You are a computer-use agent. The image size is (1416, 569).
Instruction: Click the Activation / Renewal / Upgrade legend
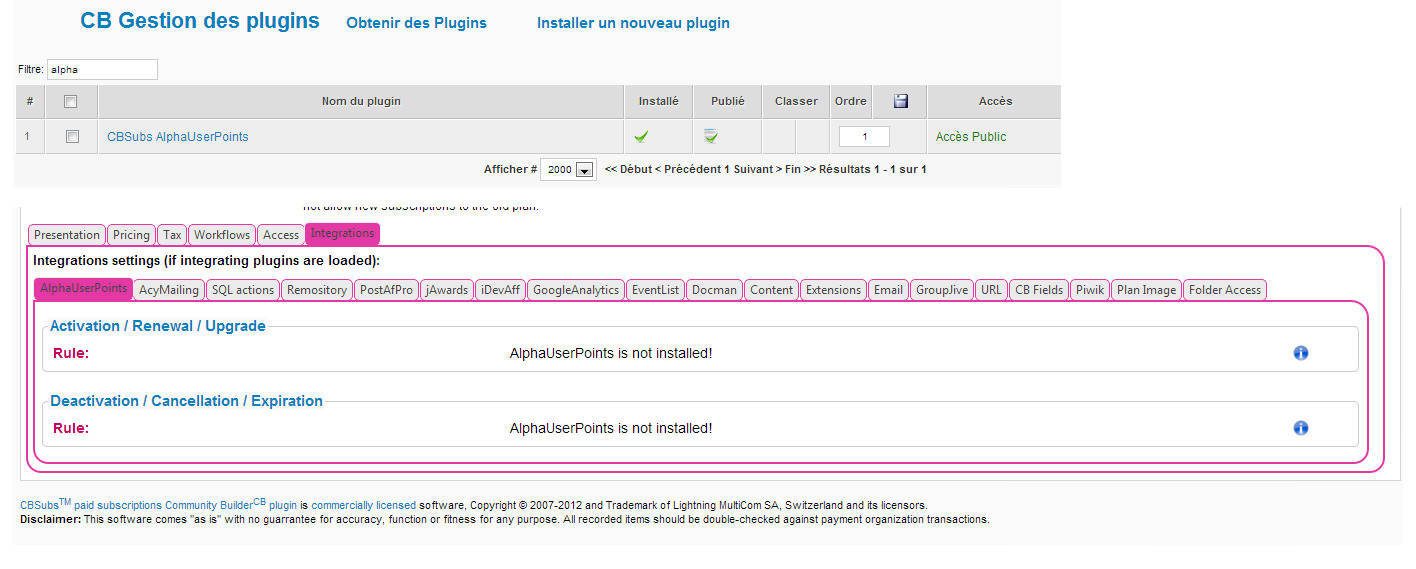(158, 326)
